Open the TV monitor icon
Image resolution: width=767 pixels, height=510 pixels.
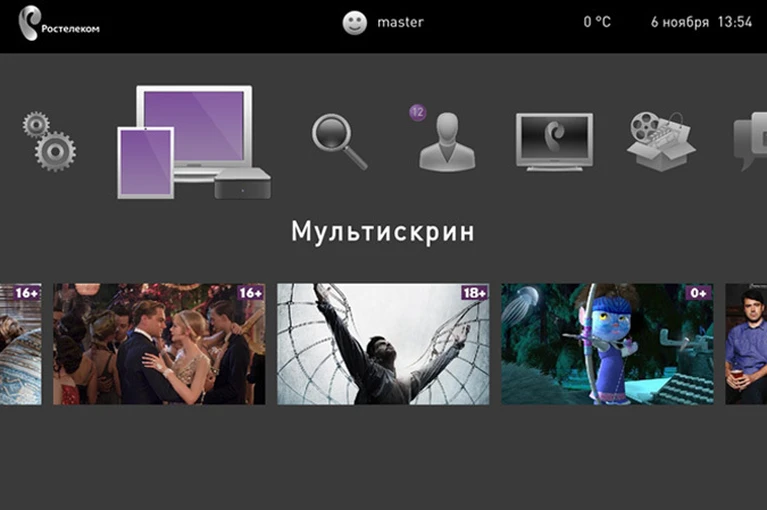click(554, 142)
